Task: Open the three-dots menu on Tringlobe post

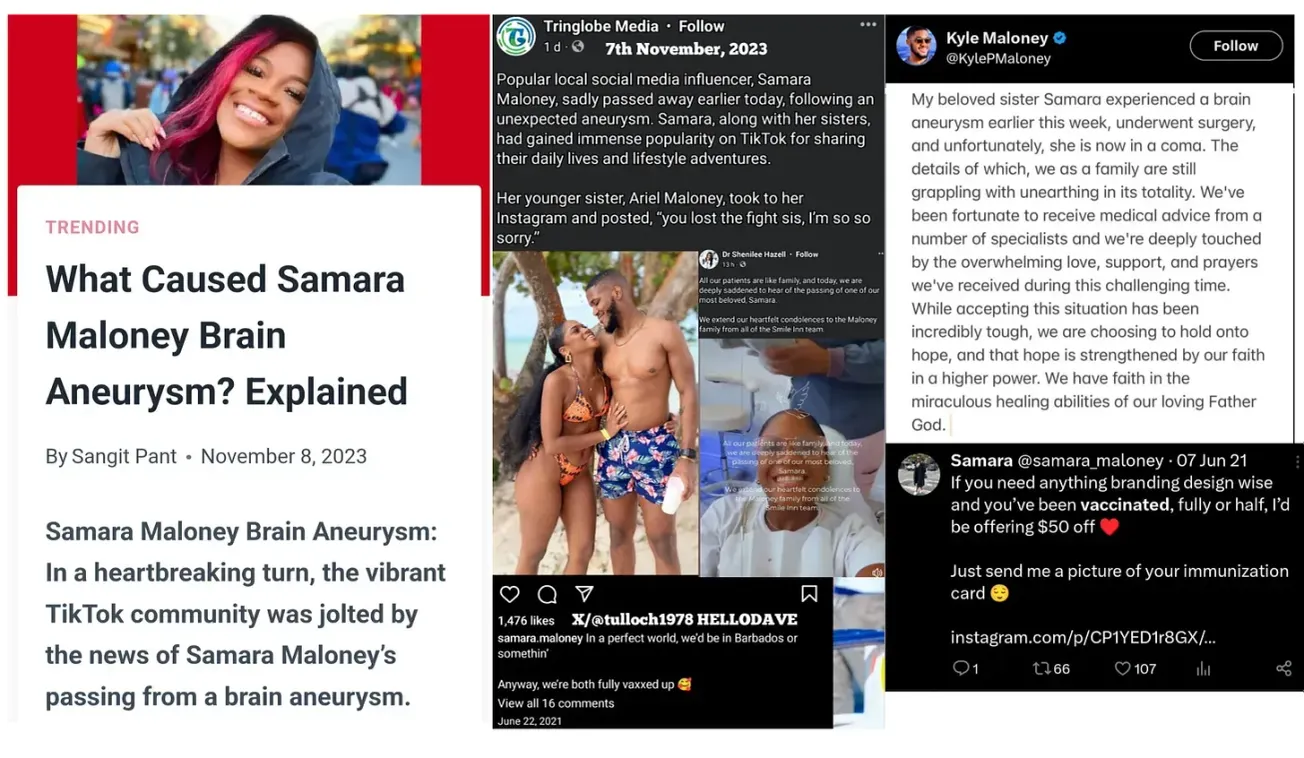Action: (868, 24)
